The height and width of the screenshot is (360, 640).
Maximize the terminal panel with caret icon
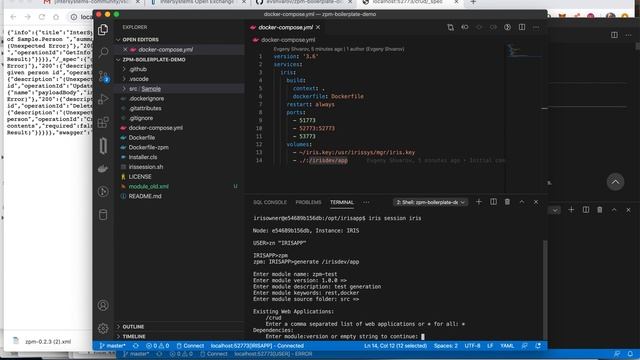click(522, 202)
